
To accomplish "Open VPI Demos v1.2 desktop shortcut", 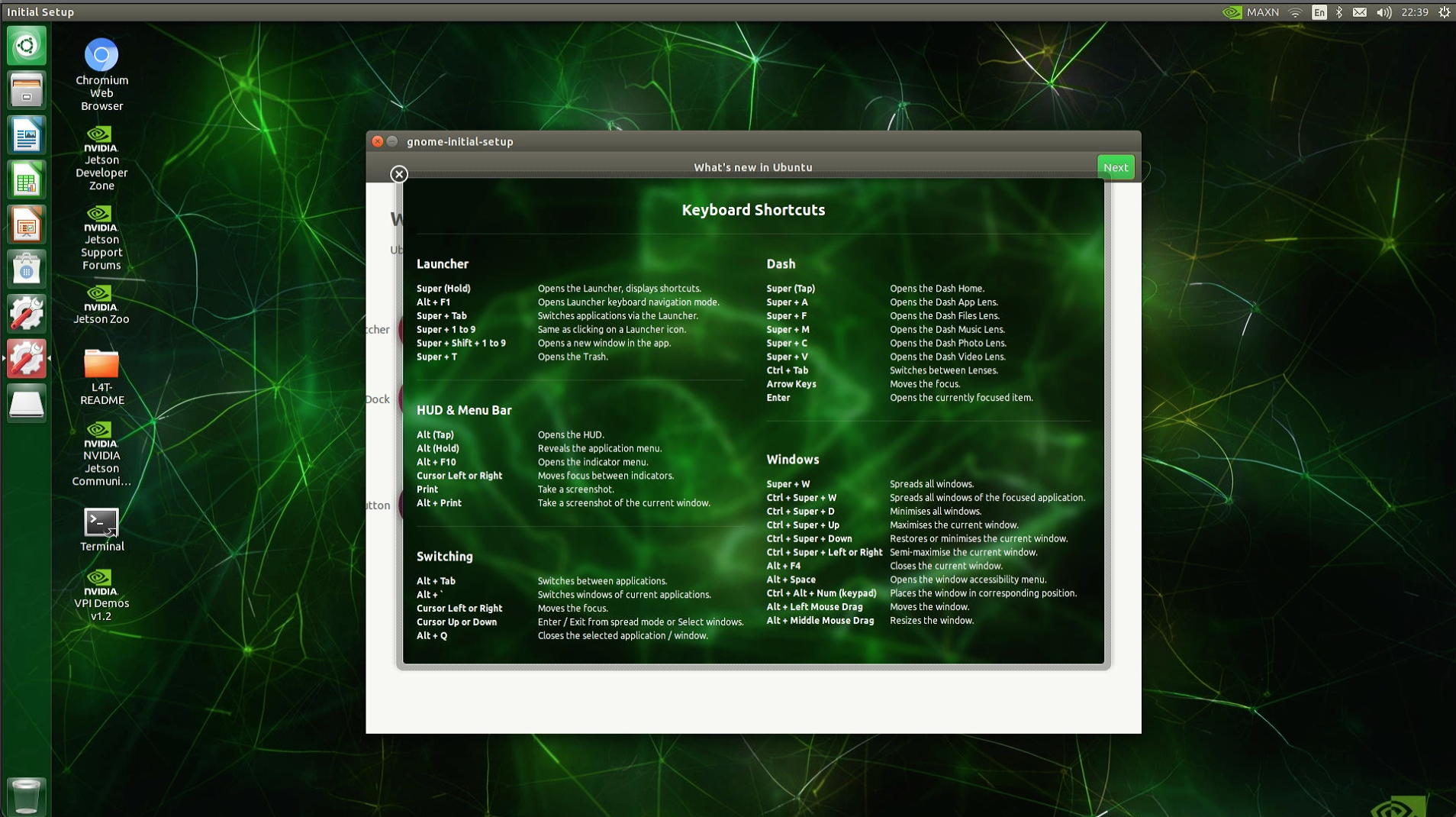I will pyautogui.click(x=101, y=596).
